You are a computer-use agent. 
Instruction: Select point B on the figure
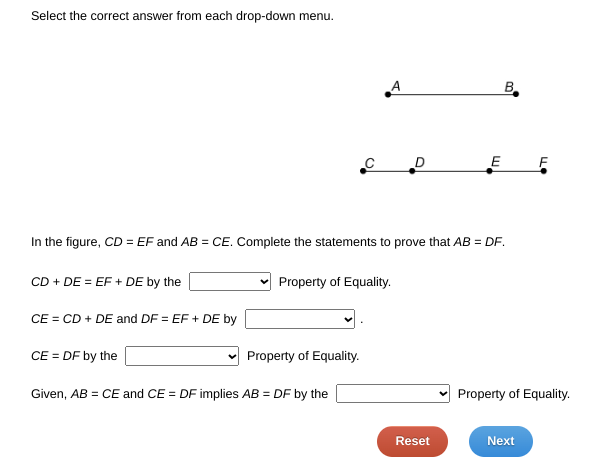pyautogui.click(x=516, y=94)
